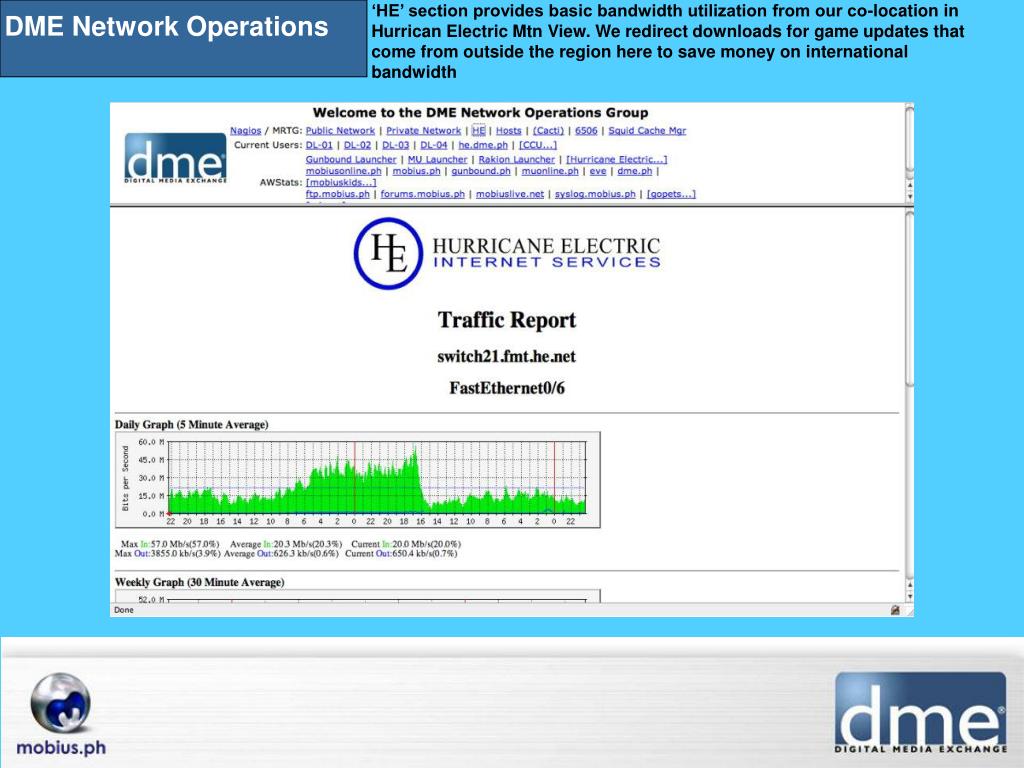1024x768 pixels.
Task: Open the Private Network MRTG link
Action: point(423,131)
